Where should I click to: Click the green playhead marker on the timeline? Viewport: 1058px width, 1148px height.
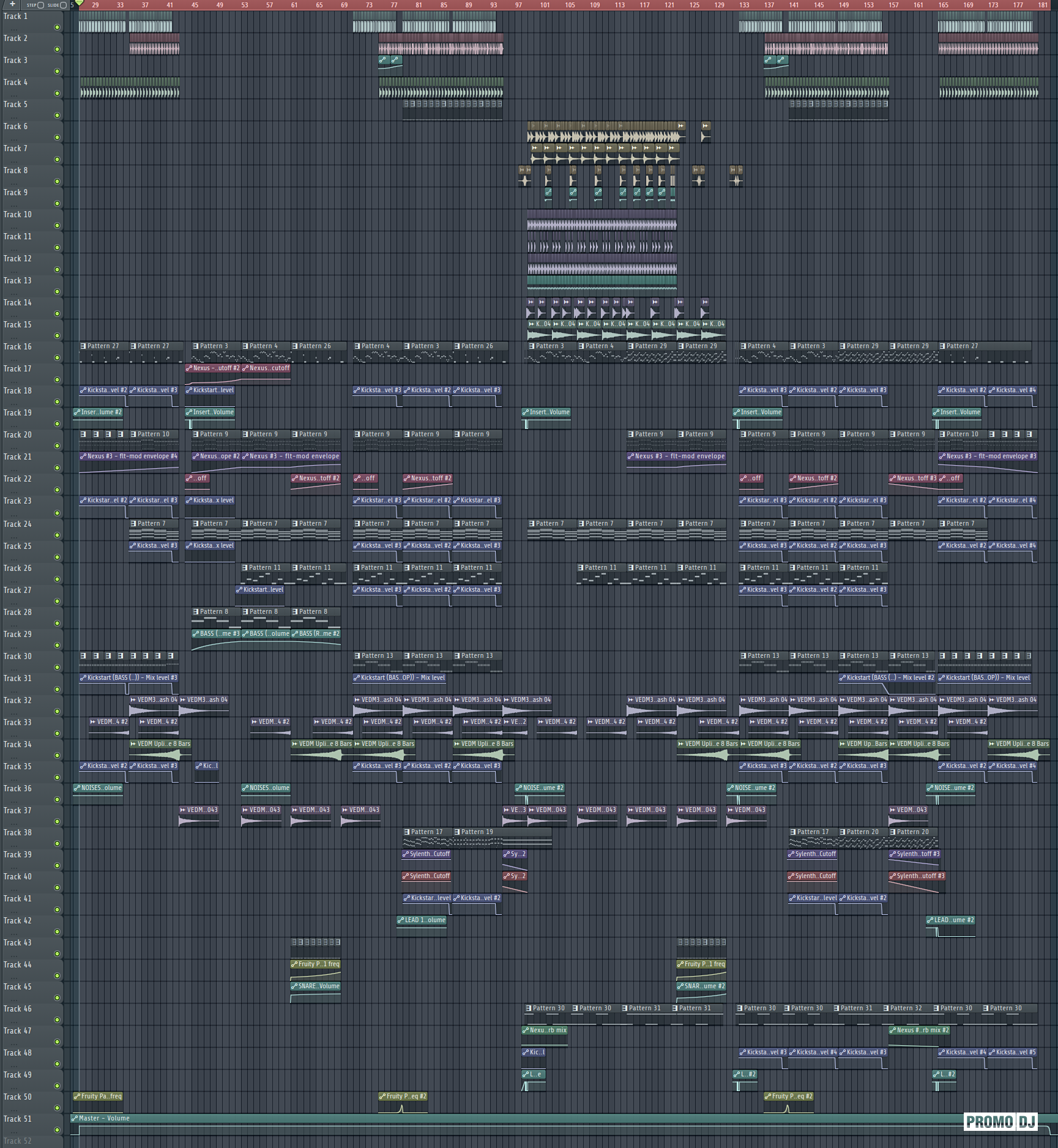coord(79,4)
